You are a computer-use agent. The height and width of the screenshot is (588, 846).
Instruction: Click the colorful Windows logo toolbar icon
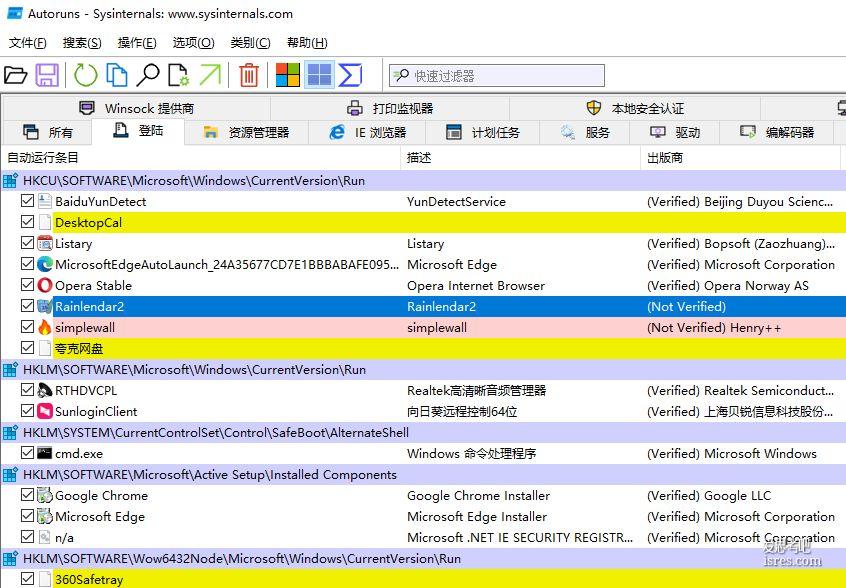click(x=288, y=75)
